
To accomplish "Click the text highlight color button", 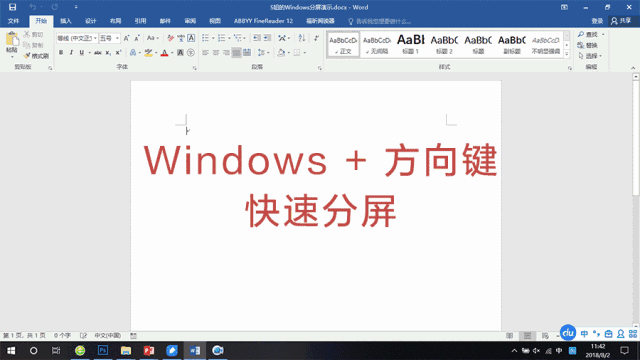I will 148,53.
